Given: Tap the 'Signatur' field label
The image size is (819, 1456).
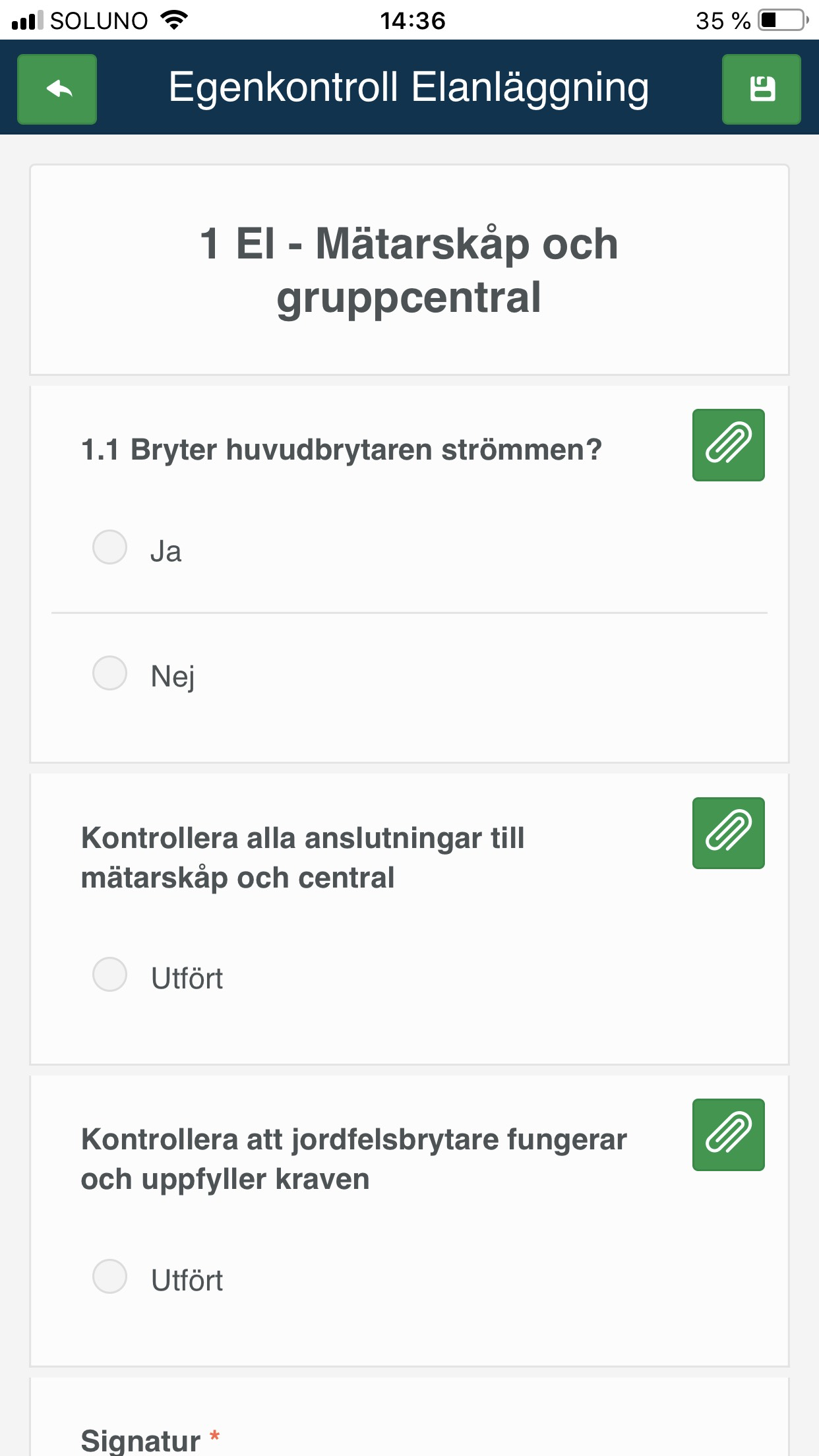Looking at the screenshot, I should [140, 1440].
